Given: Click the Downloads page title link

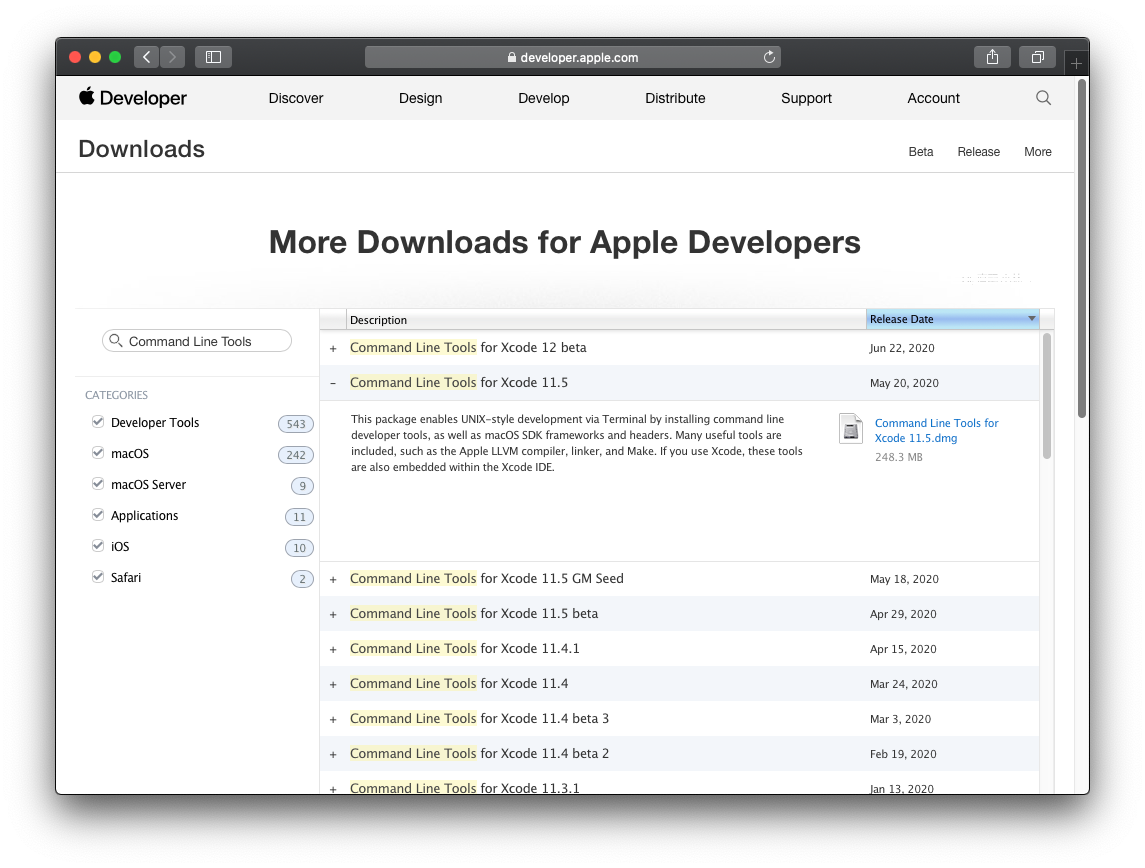Looking at the screenshot, I should point(142,149).
